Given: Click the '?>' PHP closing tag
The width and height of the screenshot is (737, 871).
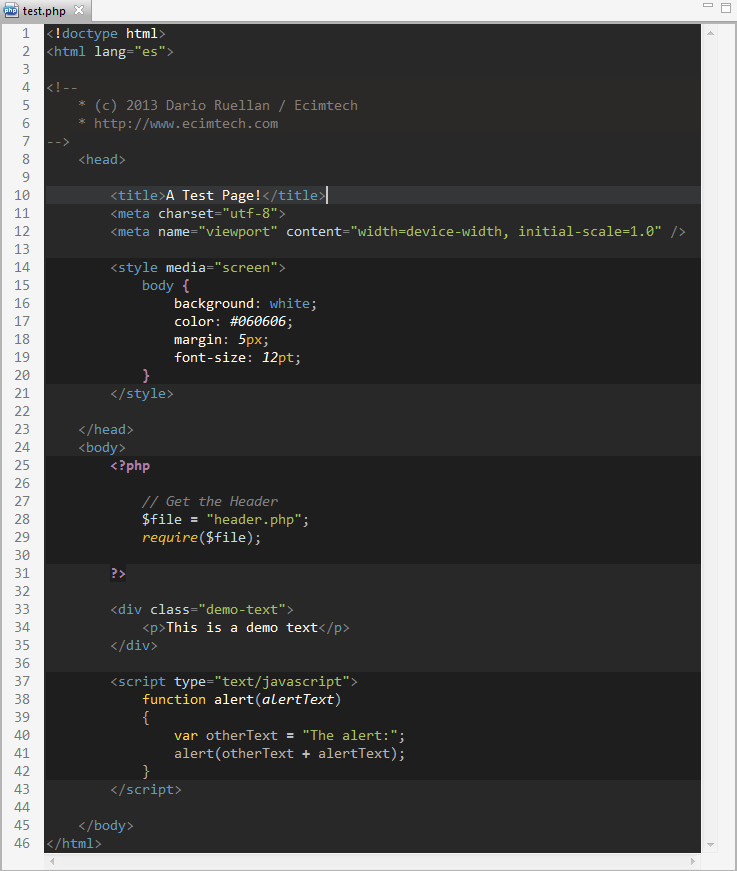Looking at the screenshot, I should [118, 573].
